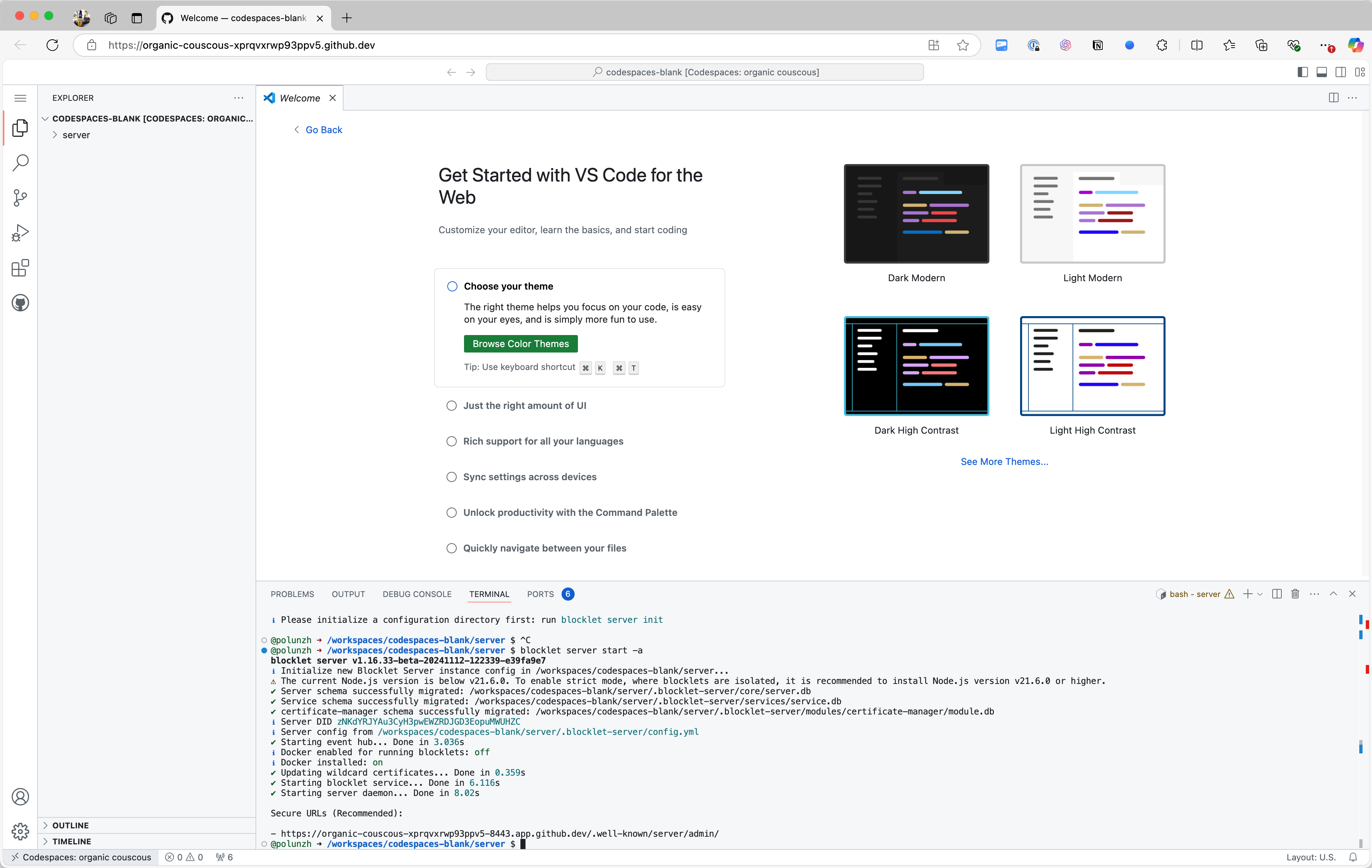Kill terminal using the trash icon
This screenshot has width=1372, height=868.
coord(1295,594)
